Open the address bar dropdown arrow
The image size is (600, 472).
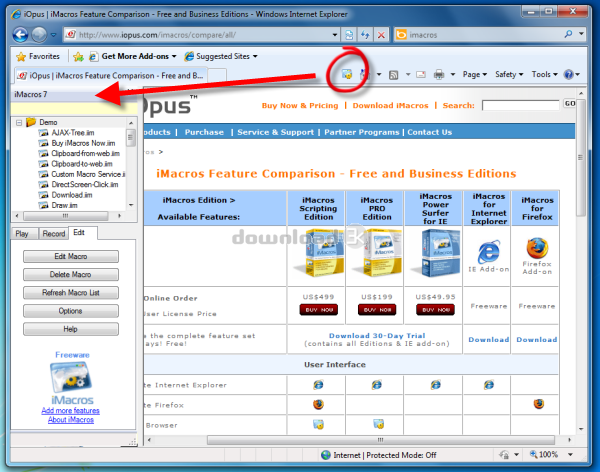point(335,35)
